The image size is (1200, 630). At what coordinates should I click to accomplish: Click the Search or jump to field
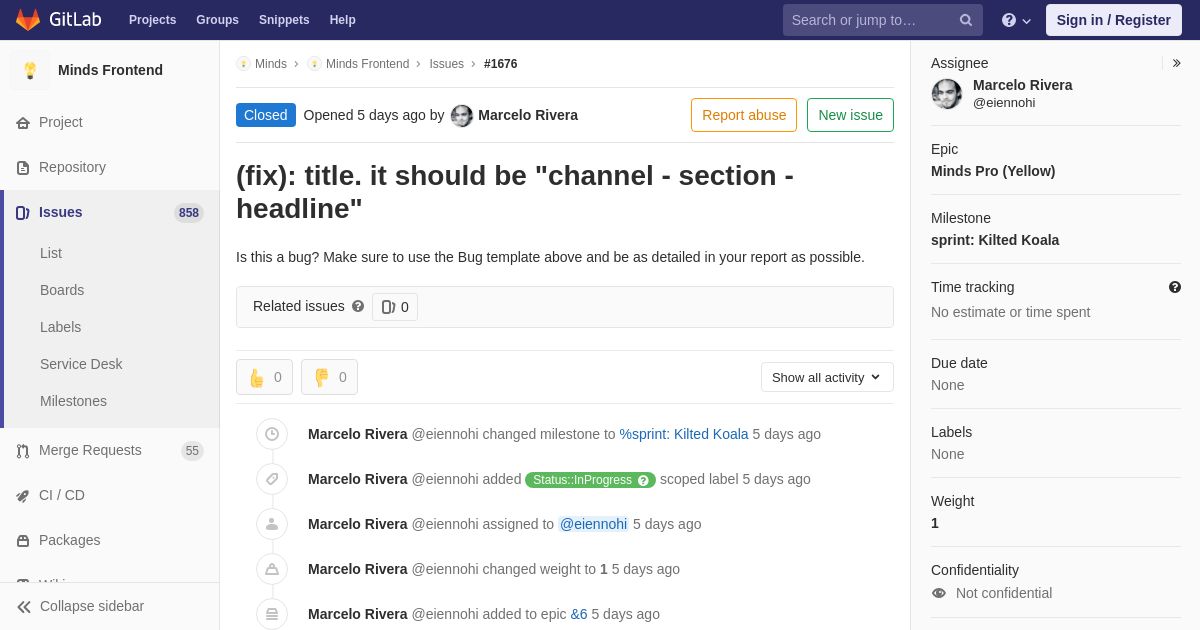pos(883,20)
